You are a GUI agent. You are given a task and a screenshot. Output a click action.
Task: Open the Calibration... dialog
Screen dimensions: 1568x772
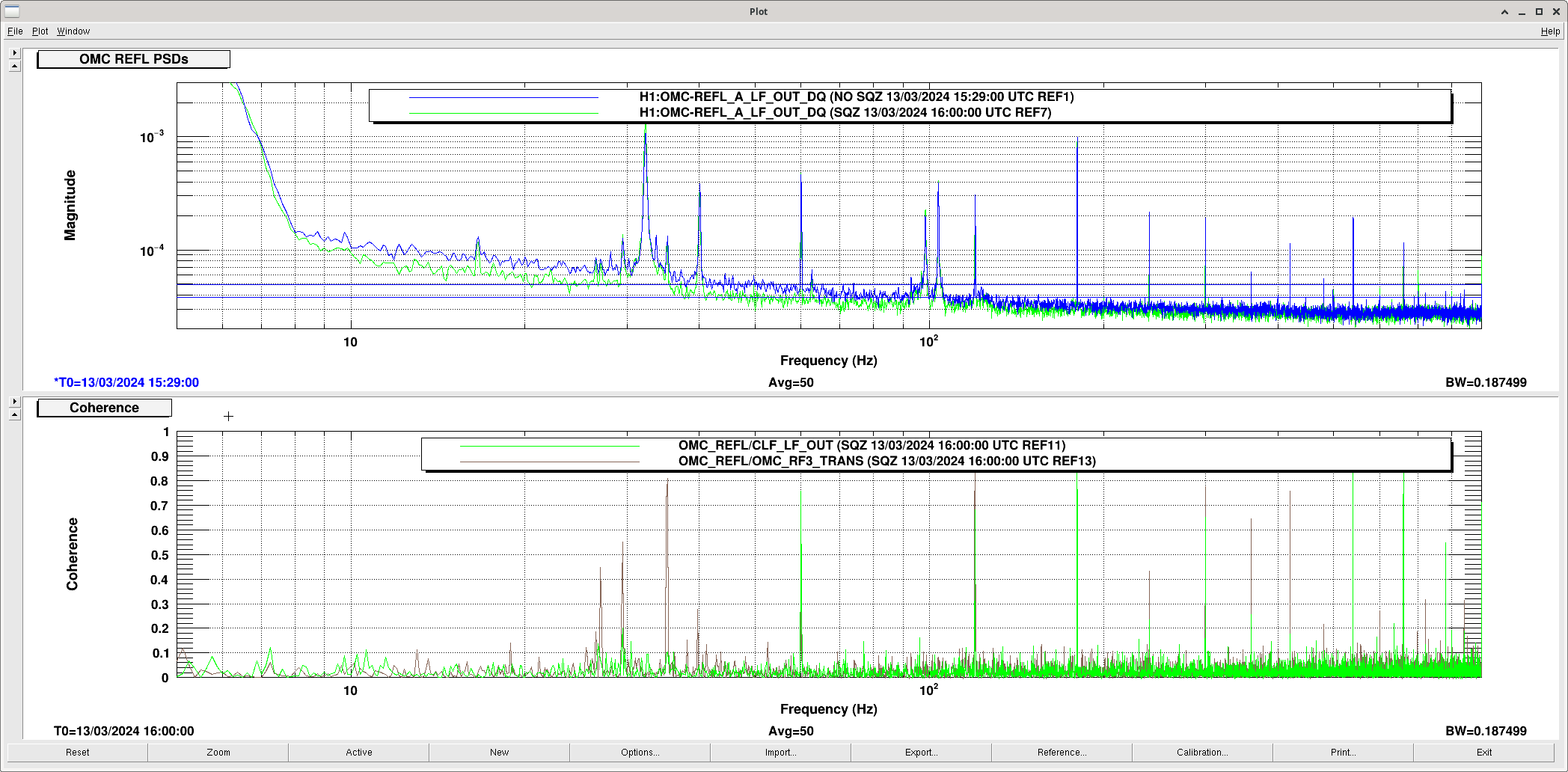[x=1202, y=753]
